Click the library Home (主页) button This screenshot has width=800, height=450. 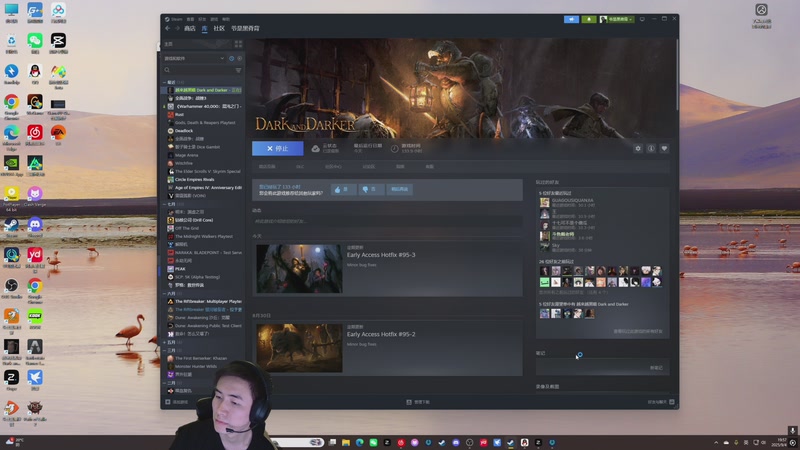[196, 44]
